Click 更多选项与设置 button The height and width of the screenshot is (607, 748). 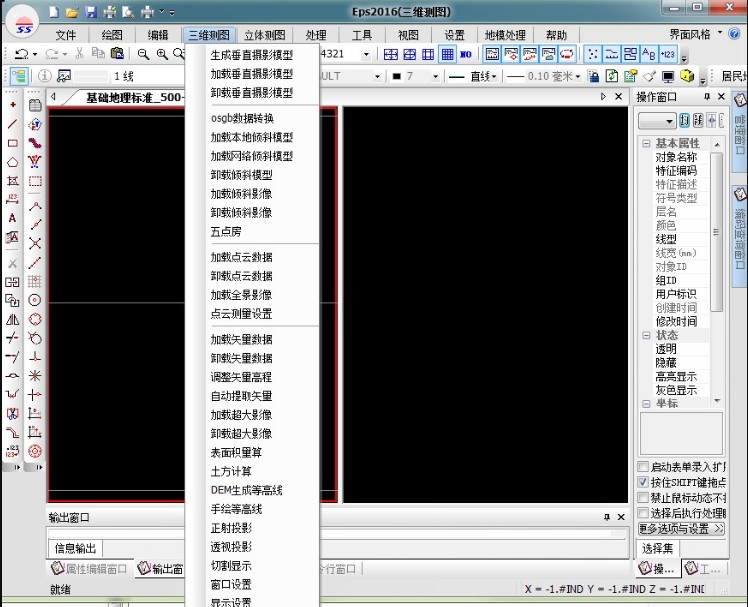680,528
